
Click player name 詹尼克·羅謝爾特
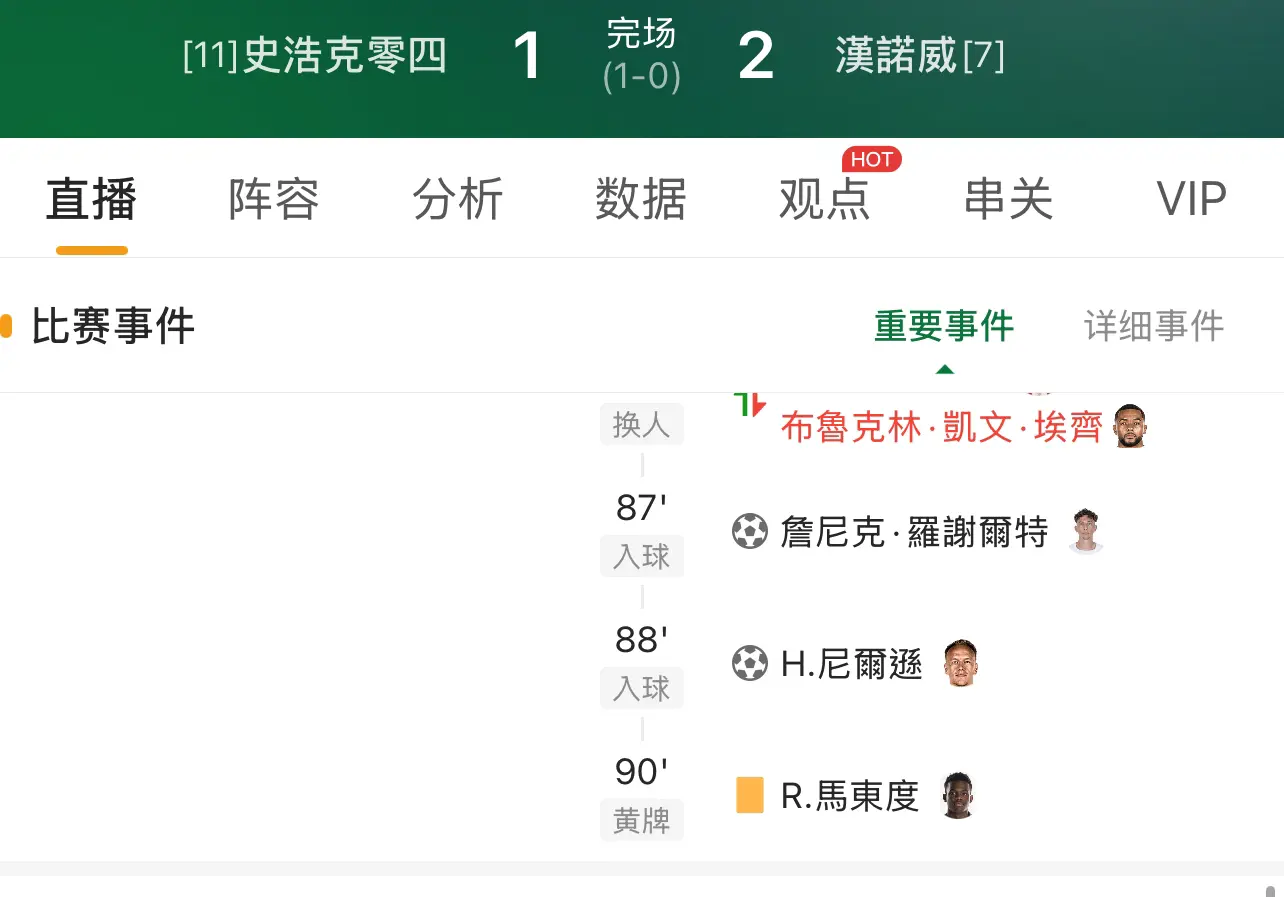click(914, 532)
